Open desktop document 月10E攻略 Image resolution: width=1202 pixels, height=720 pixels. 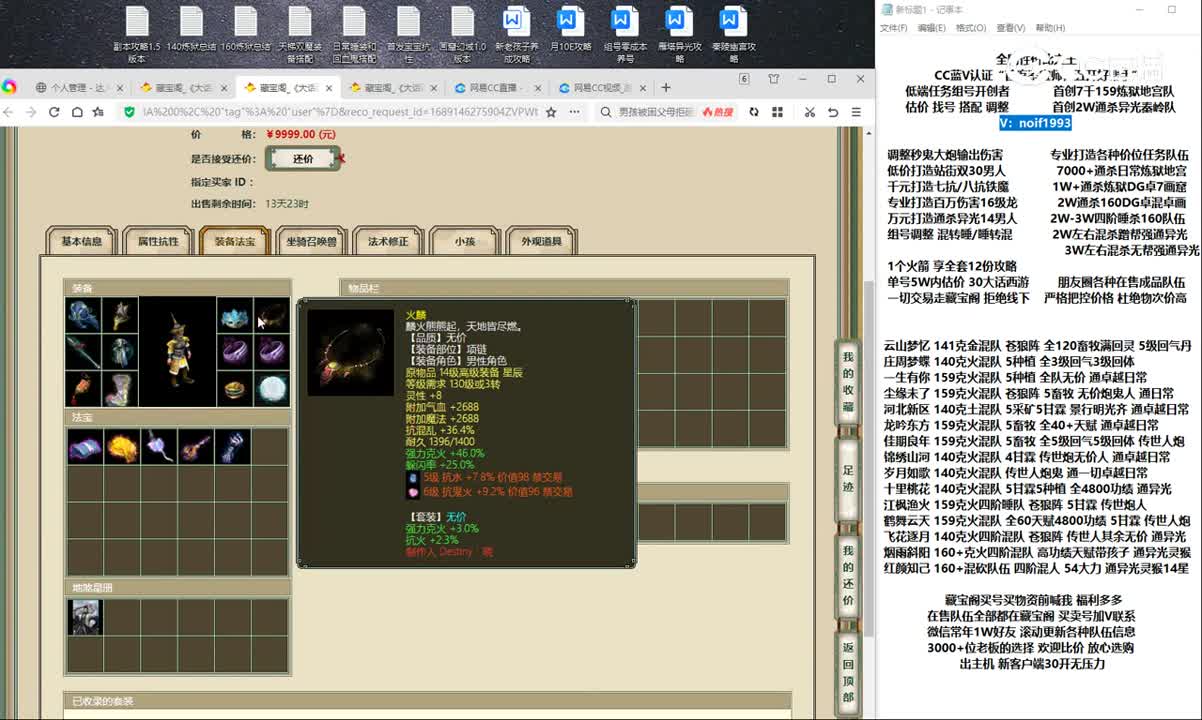click(570, 28)
